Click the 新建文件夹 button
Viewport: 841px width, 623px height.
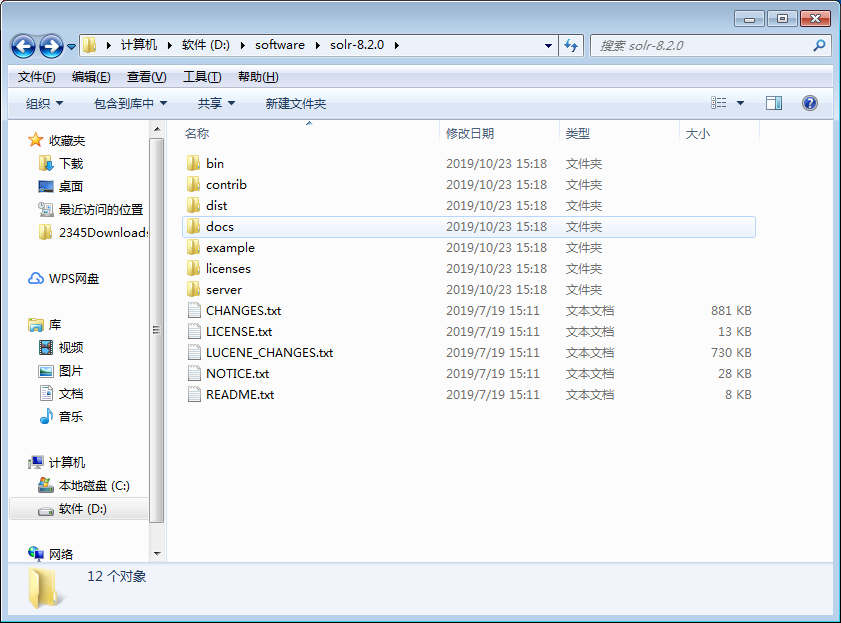tap(296, 103)
